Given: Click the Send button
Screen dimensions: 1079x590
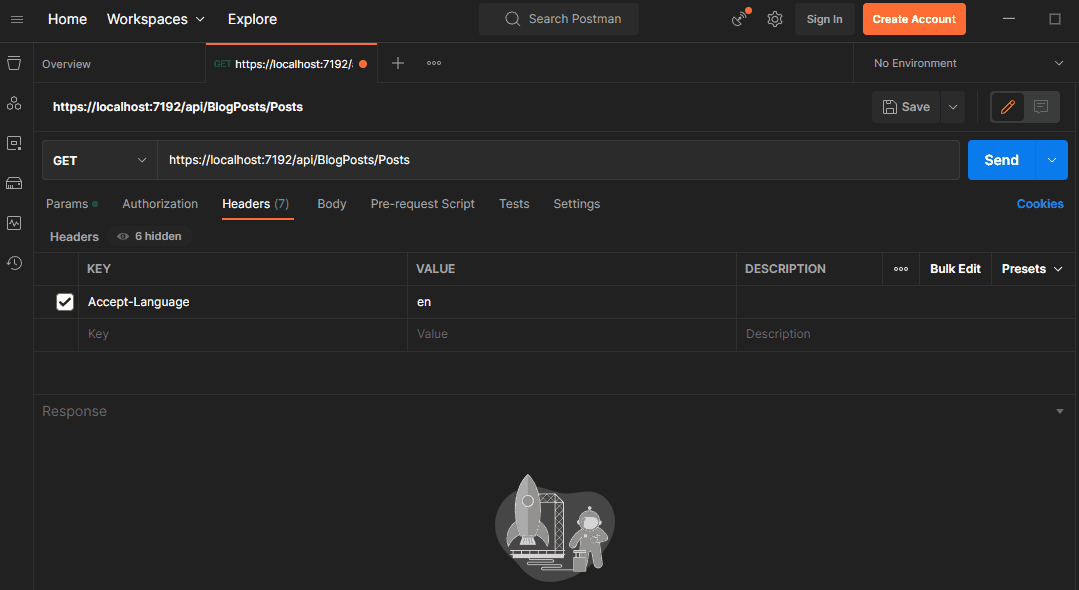Looking at the screenshot, I should (x=1002, y=160).
